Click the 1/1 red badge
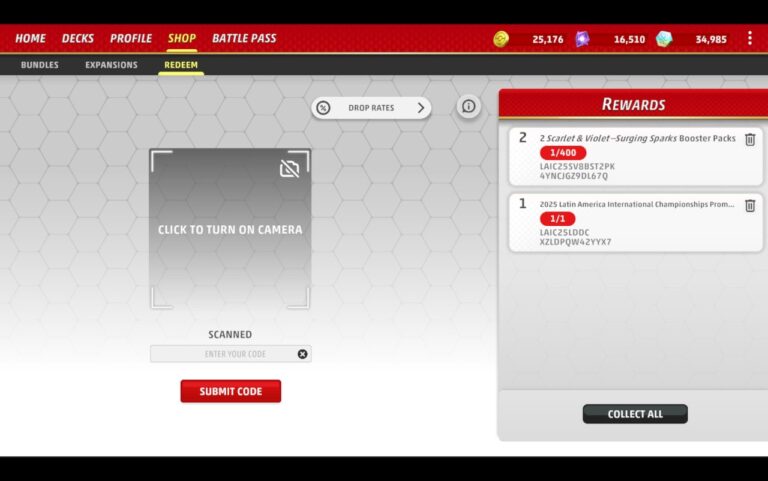 [x=557, y=219]
